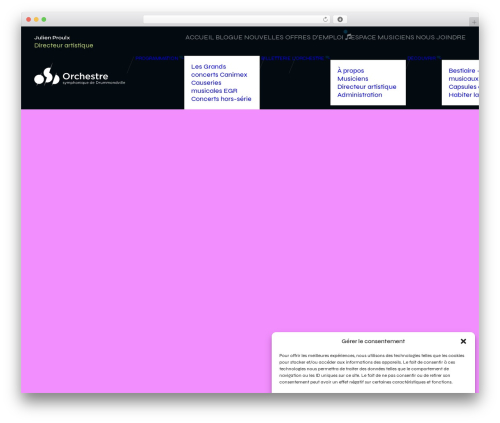Go to NOUS JOINDRE
The width and height of the screenshot is (500, 423).
pos(440,37)
